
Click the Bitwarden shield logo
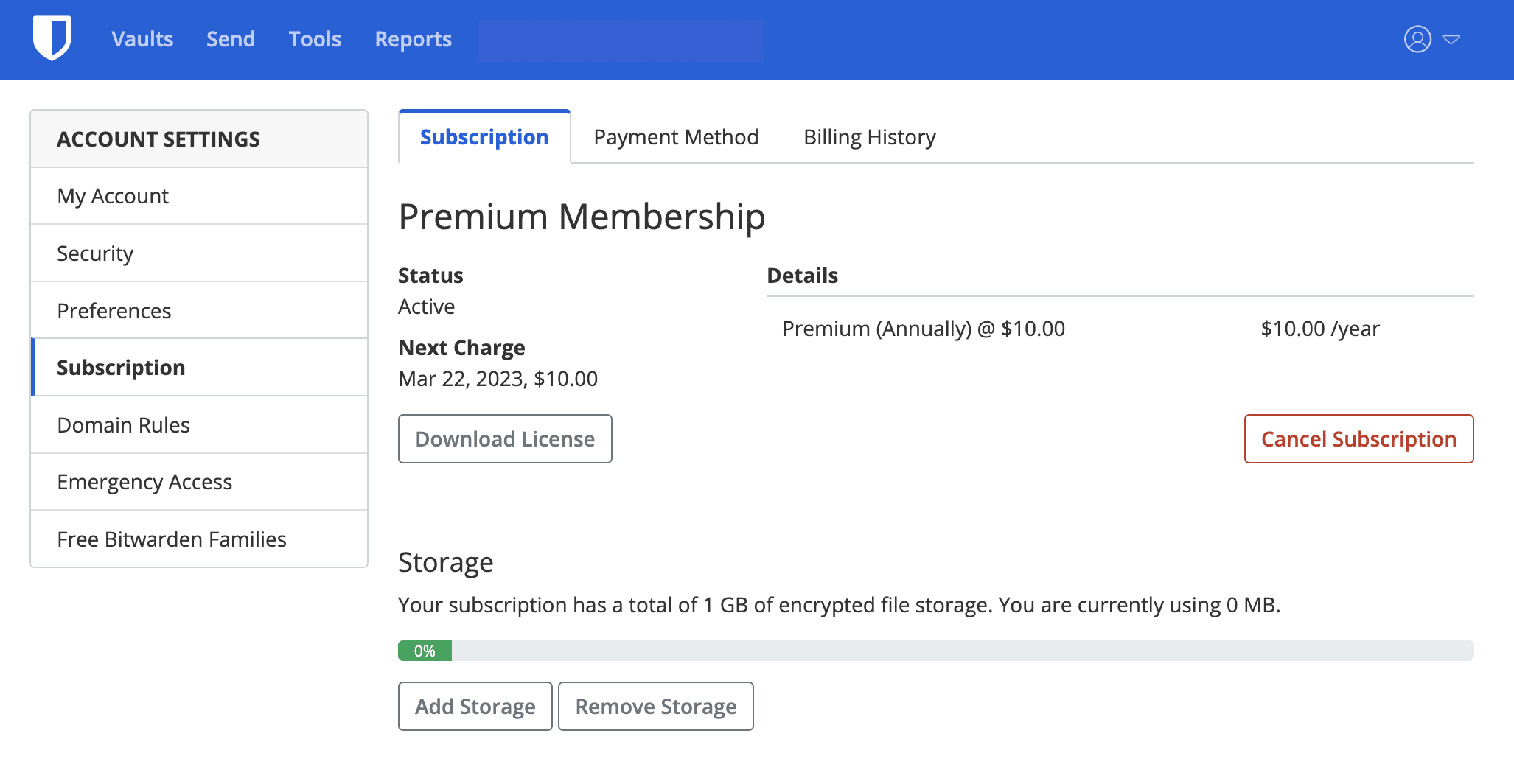(x=51, y=38)
